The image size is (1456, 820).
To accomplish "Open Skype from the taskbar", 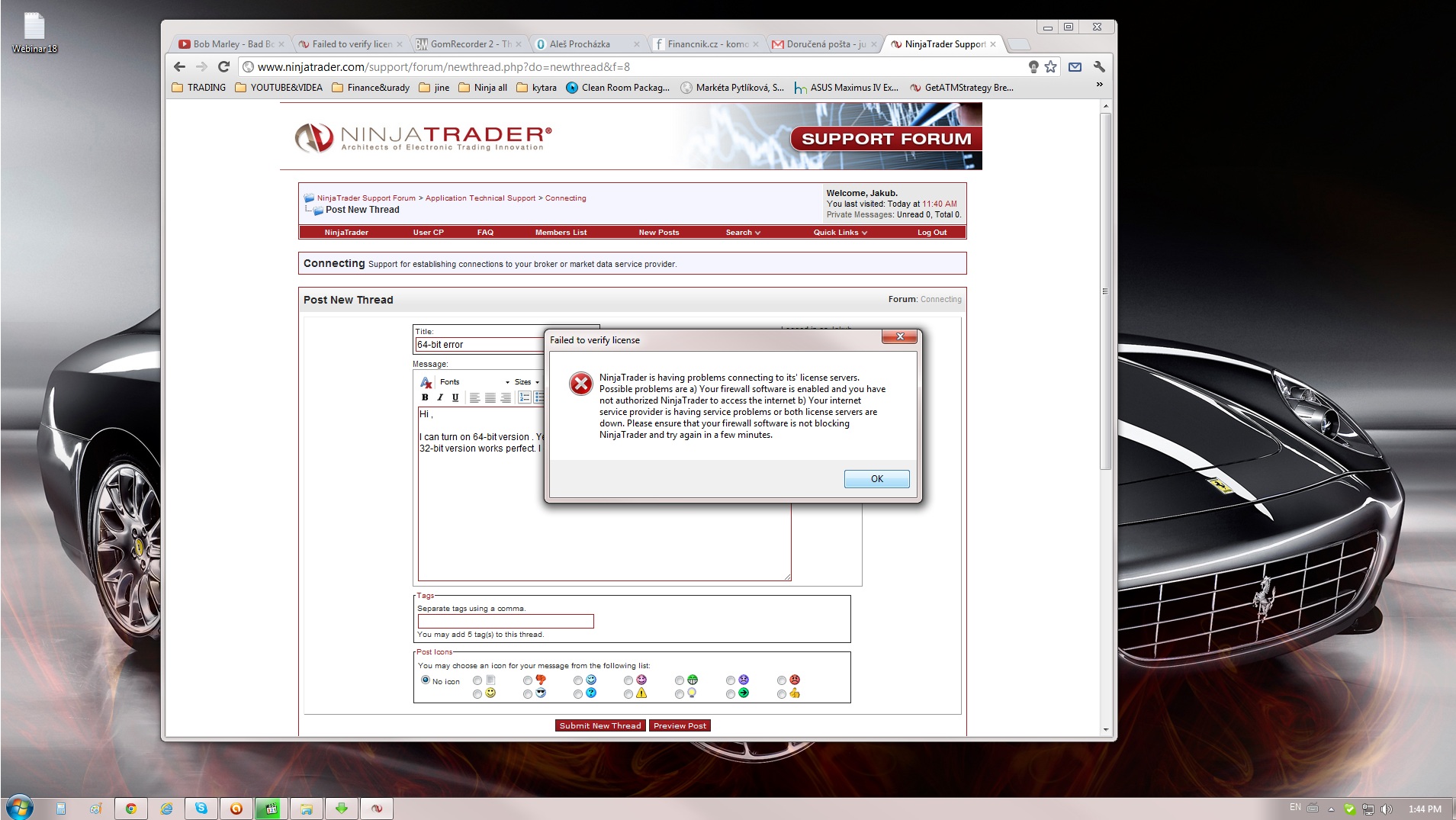I will click(201, 809).
